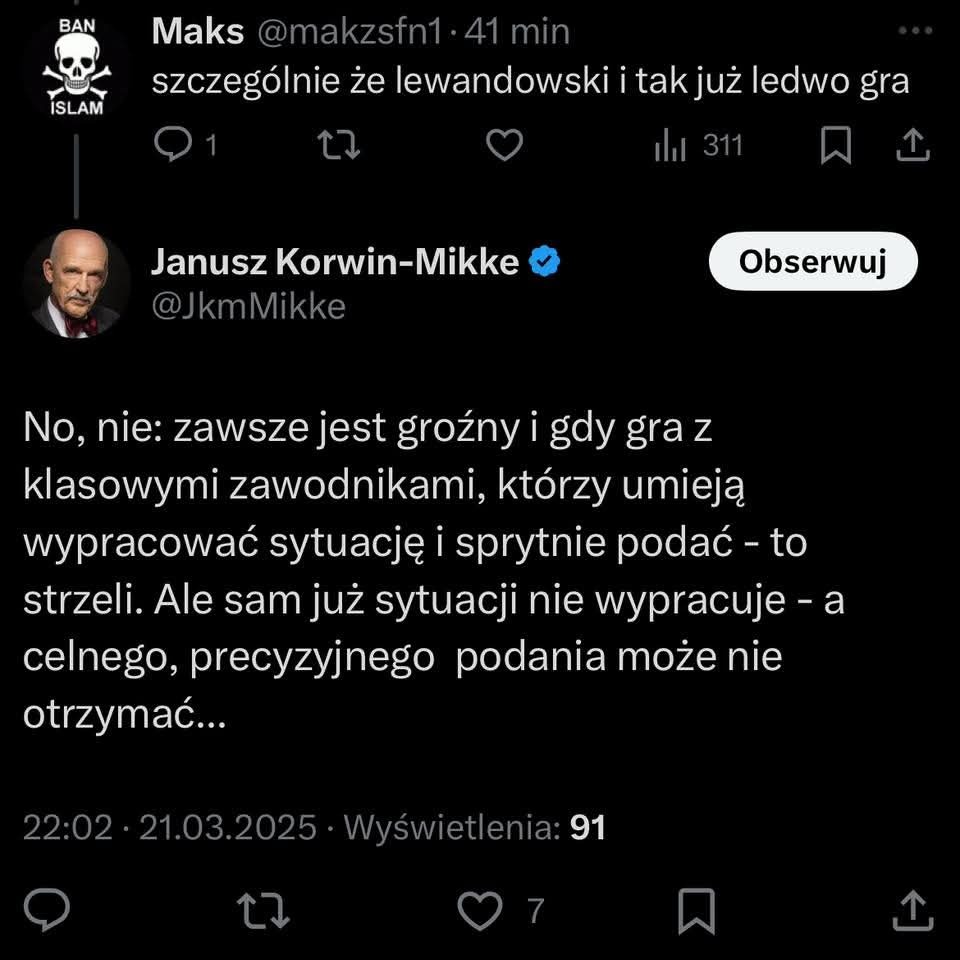Share the Maks tweet

[x=913, y=145]
